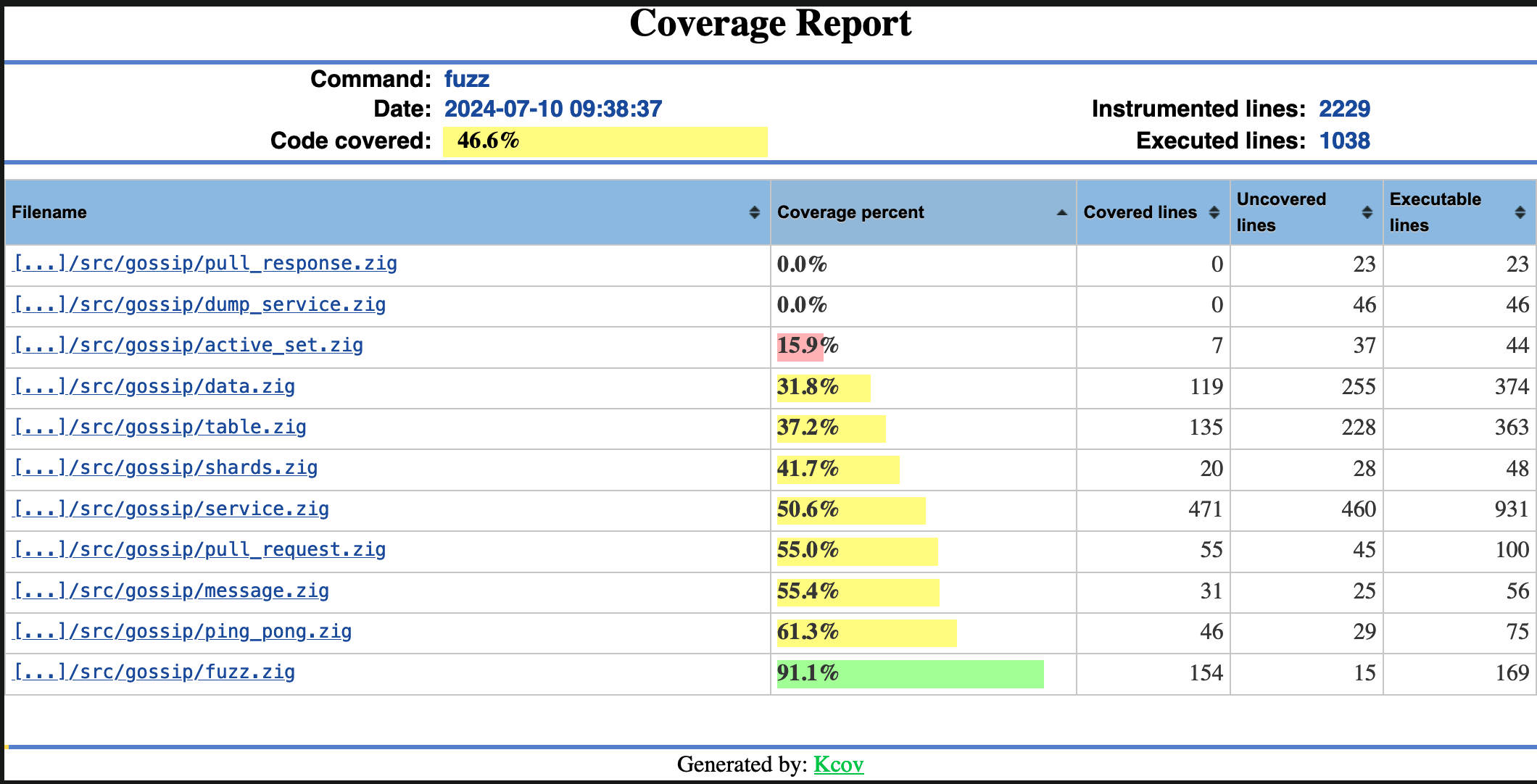1537x784 pixels.
Task: Open service.zig coverage details
Action: tap(171, 509)
